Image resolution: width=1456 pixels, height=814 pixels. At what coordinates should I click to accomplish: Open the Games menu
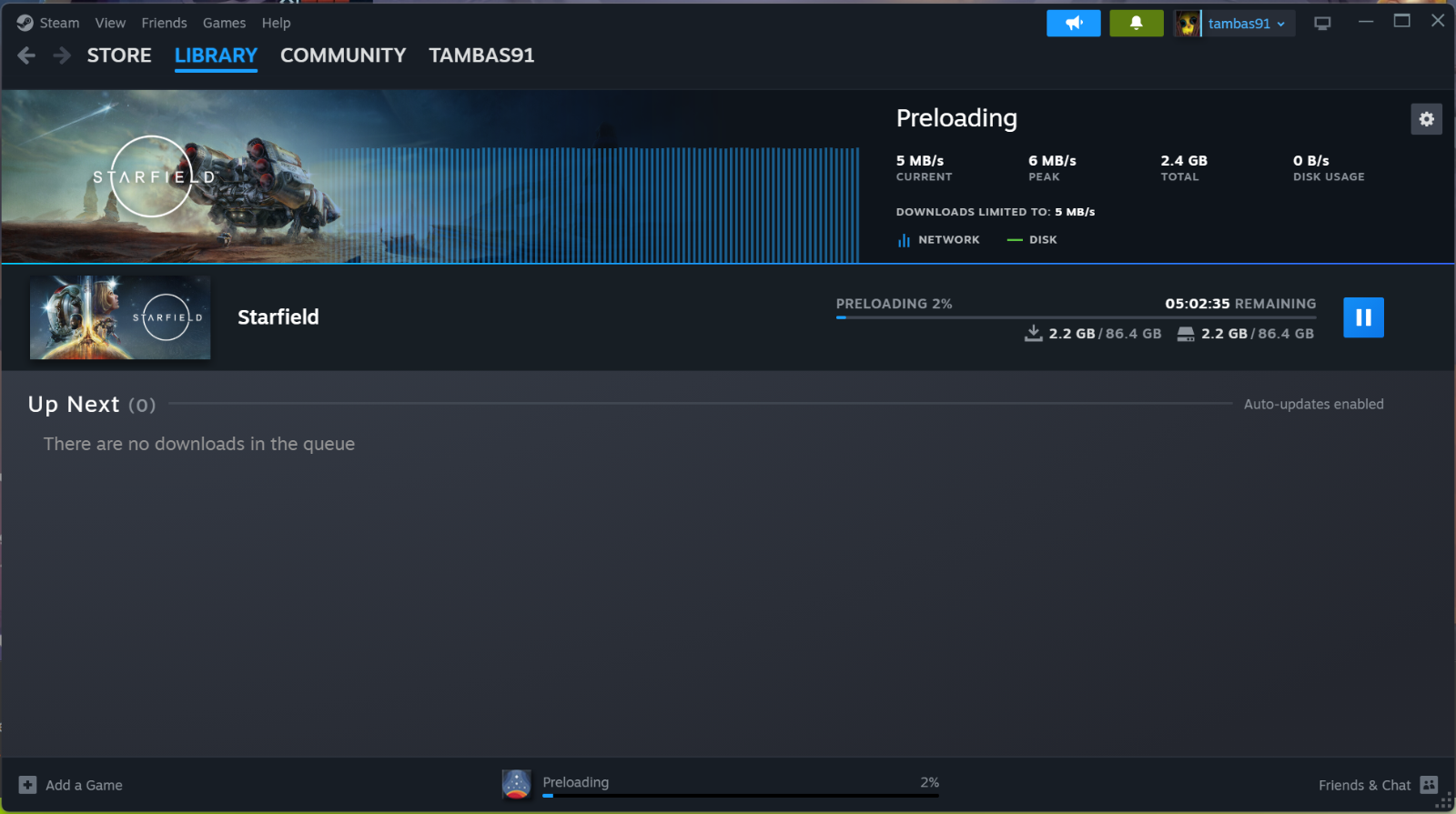click(x=224, y=23)
